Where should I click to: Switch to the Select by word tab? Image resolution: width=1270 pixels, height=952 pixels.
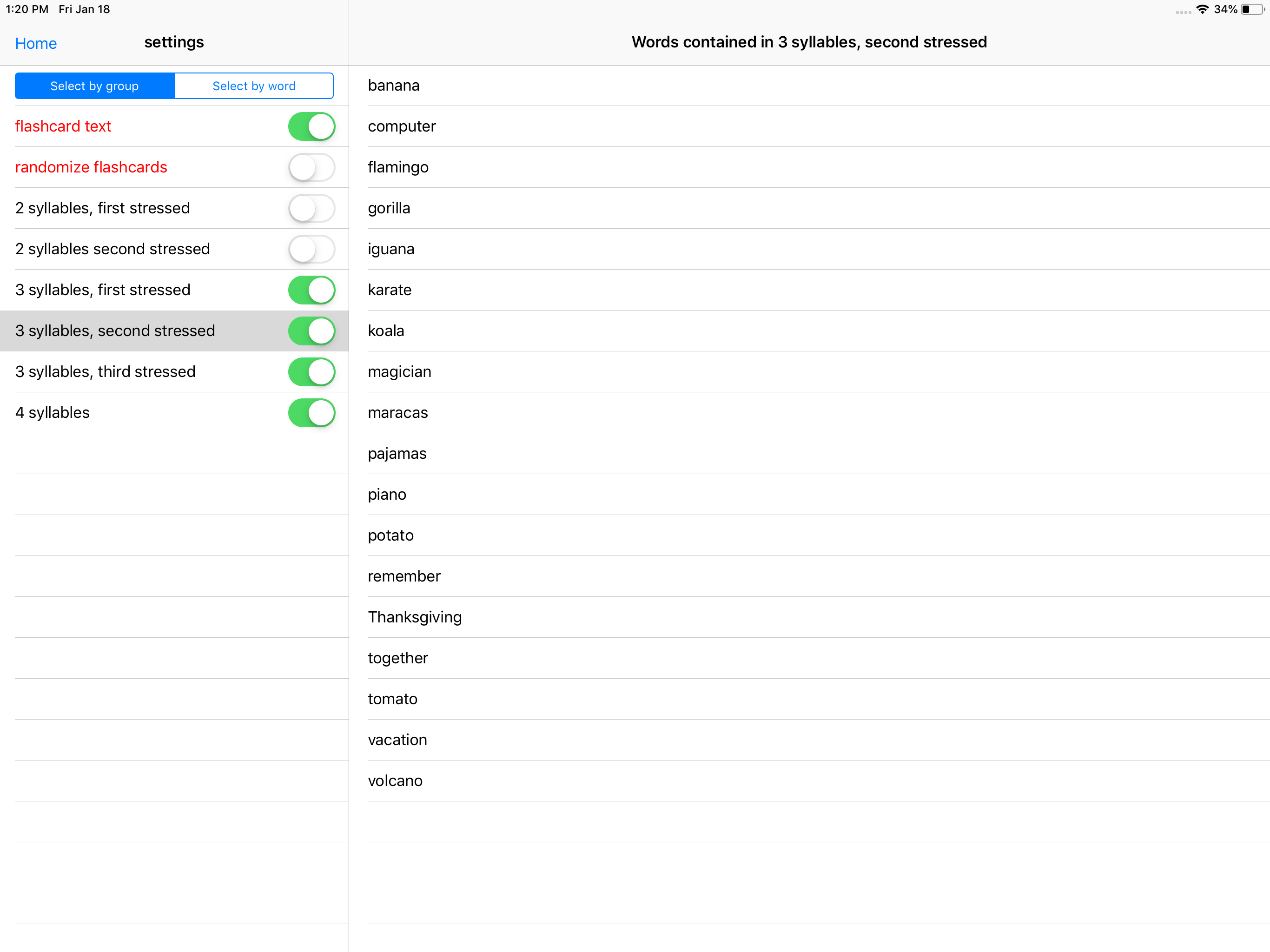click(x=254, y=86)
